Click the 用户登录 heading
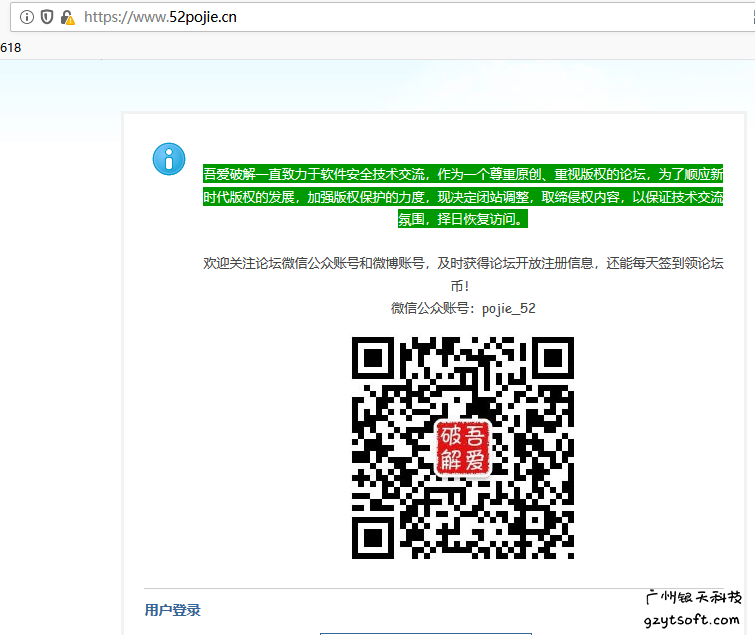Viewport: 755px width, 635px height. pos(172,610)
